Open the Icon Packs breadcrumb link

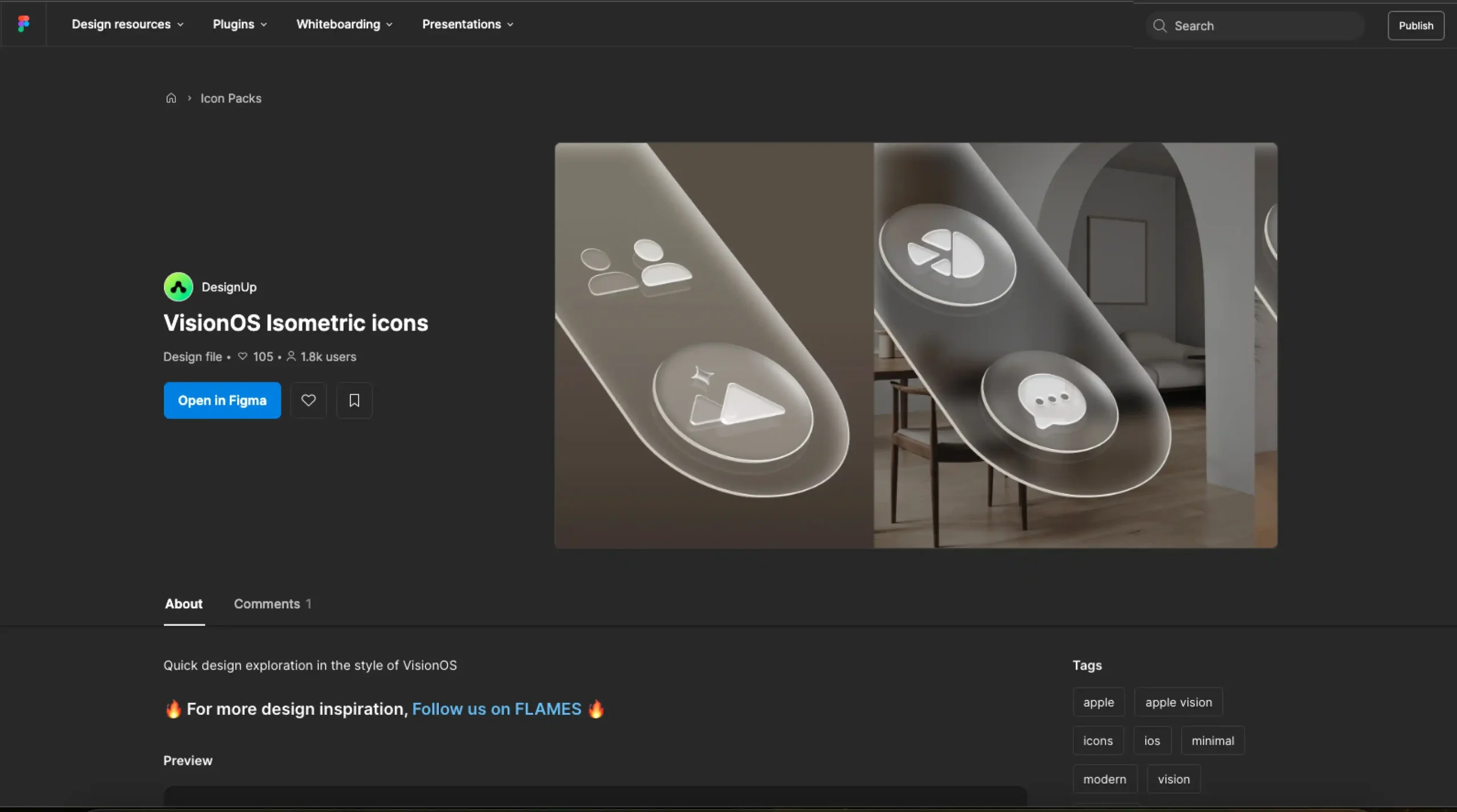231,98
